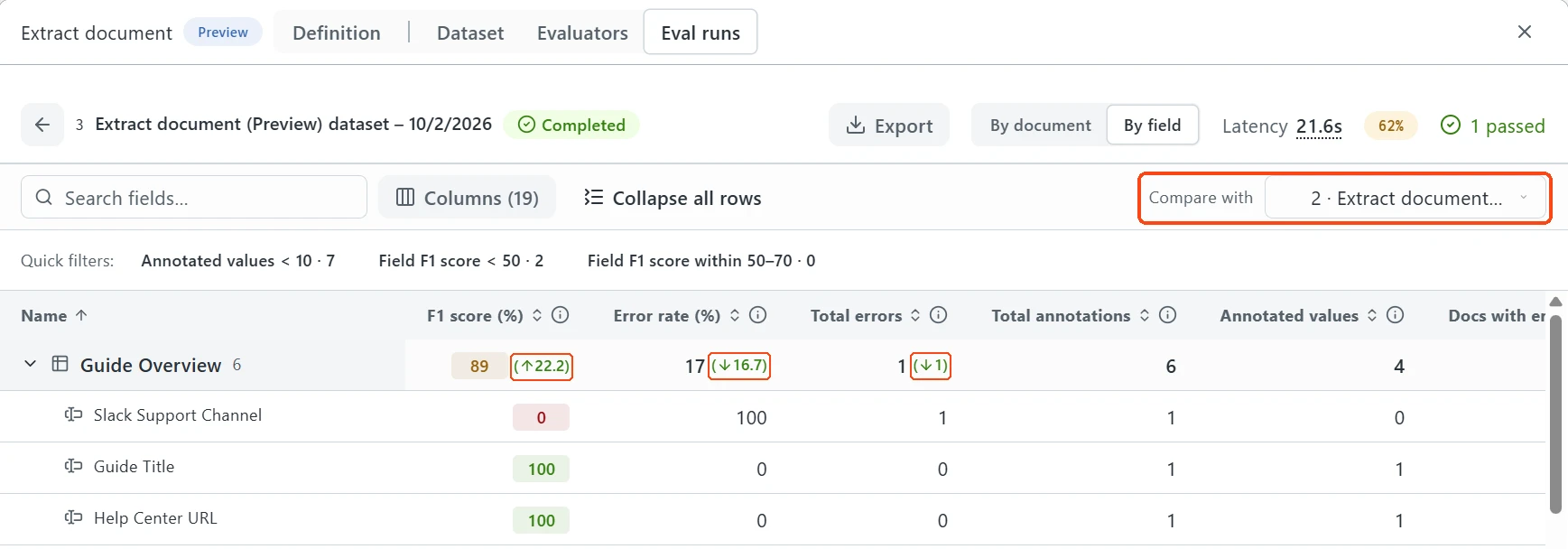The height and width of the screenshot is (549, 1568).
Task: Select the Slack Support Channel row
Action: tap(773, 416)
